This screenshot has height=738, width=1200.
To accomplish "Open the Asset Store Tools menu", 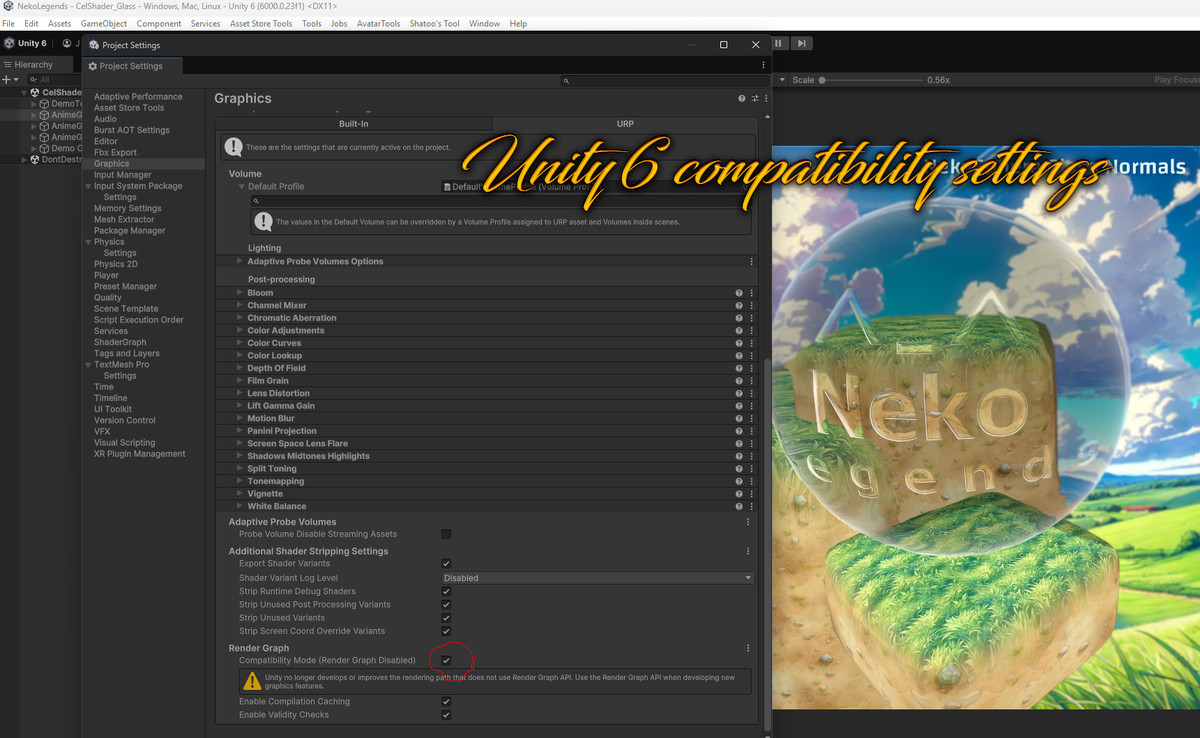I will click(x=261, y=23).
